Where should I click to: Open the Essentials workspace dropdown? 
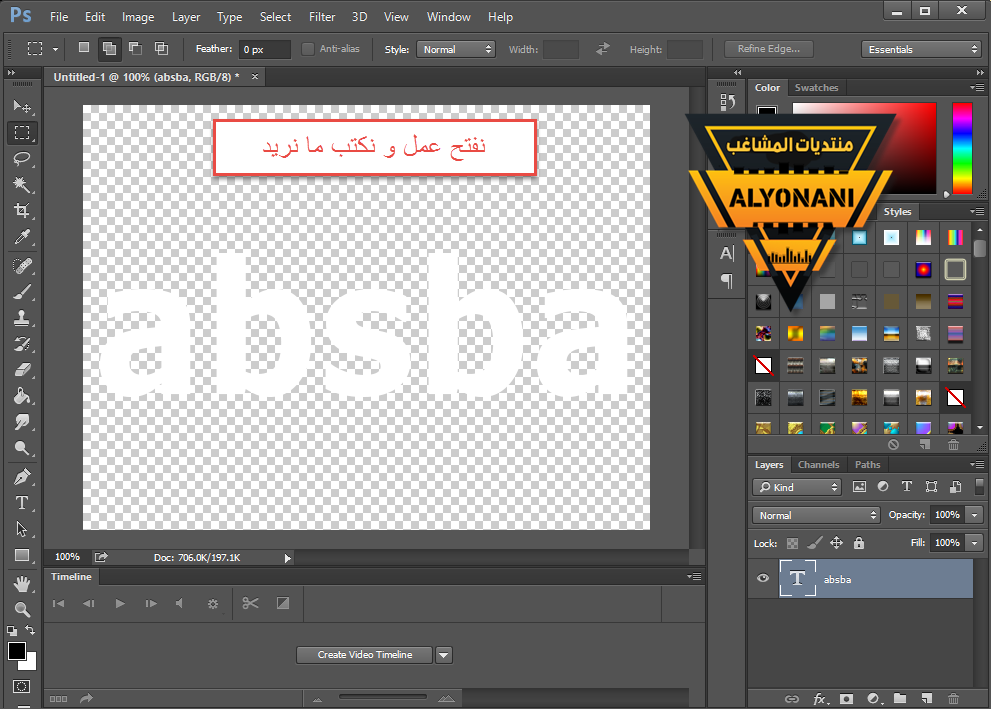coord(921,49)
